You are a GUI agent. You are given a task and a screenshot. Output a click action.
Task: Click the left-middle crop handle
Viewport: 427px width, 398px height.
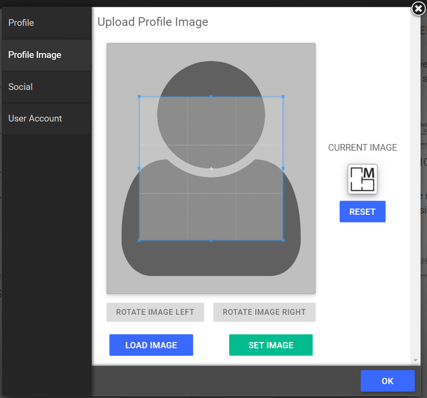click(139, 169)
